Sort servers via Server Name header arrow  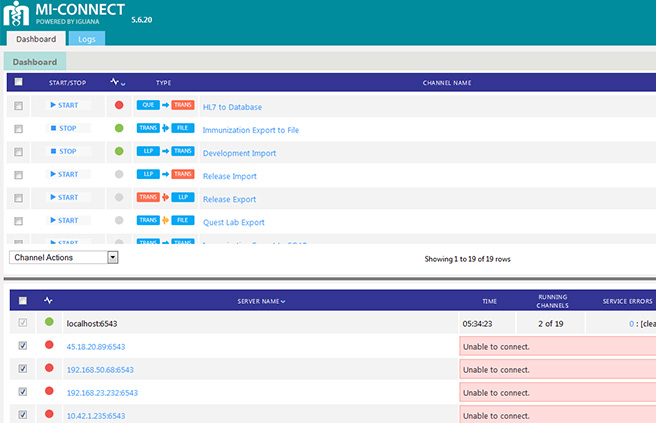[282, 301]
